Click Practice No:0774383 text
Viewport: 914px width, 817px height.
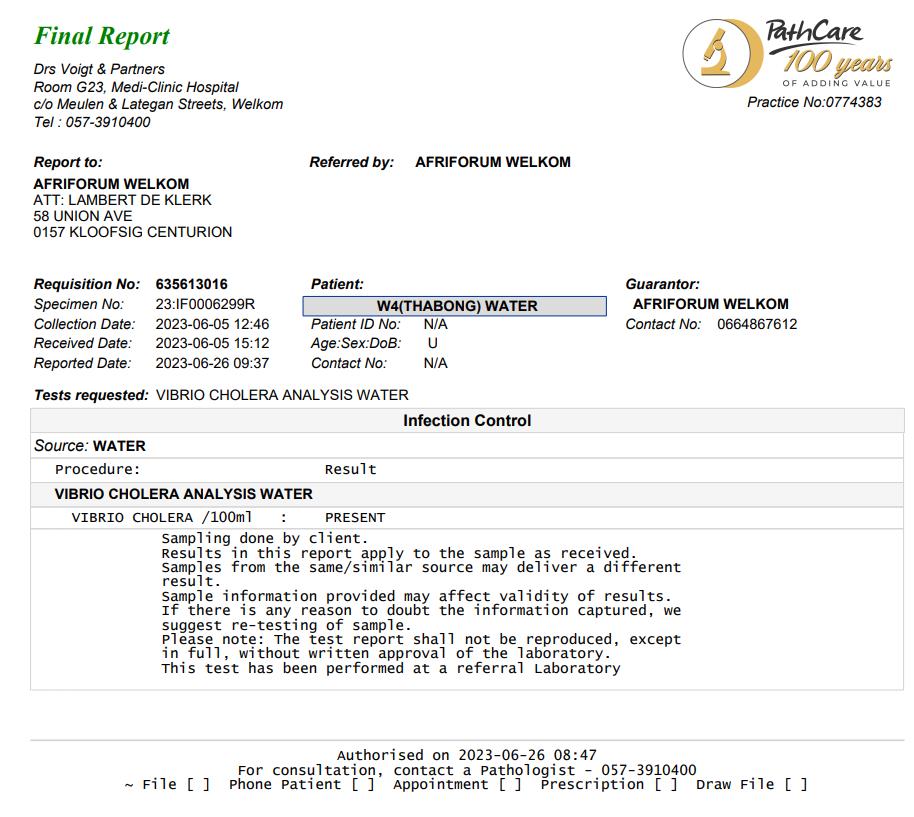814,103
